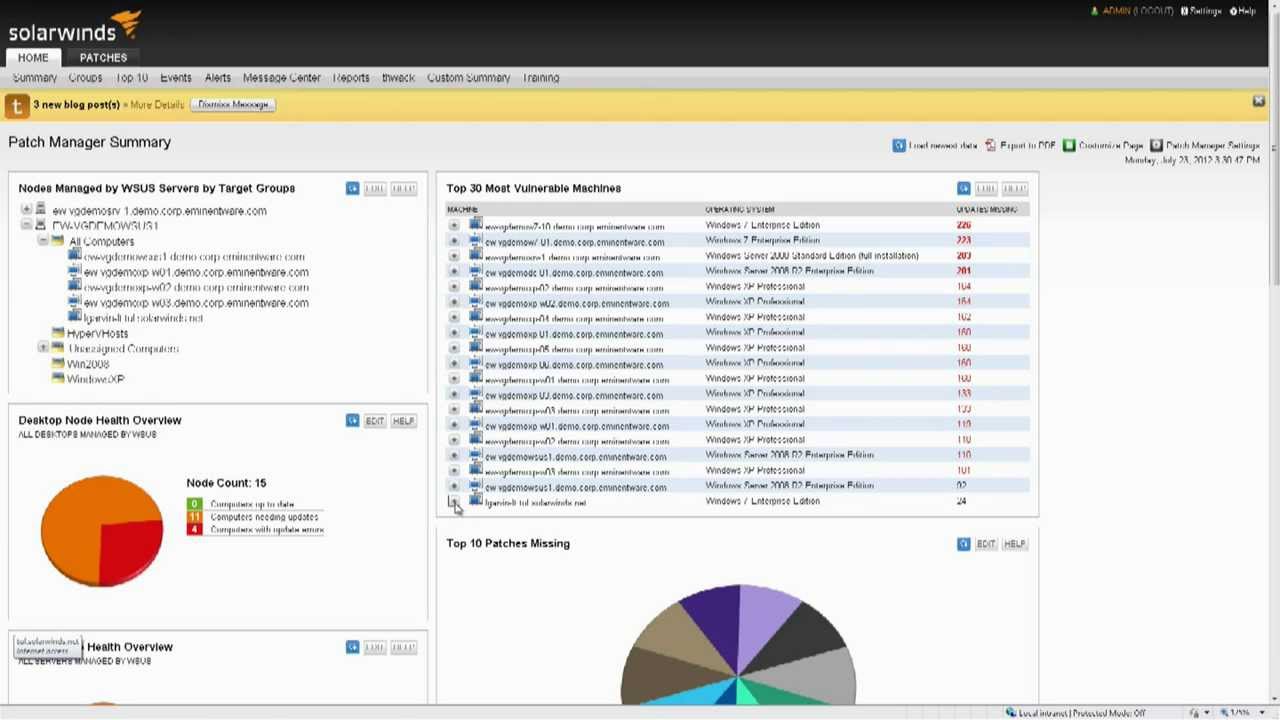This screenshot has width=1280, height=720.
Task: Click the green Customize Page icon
Action: [1069, 146]
